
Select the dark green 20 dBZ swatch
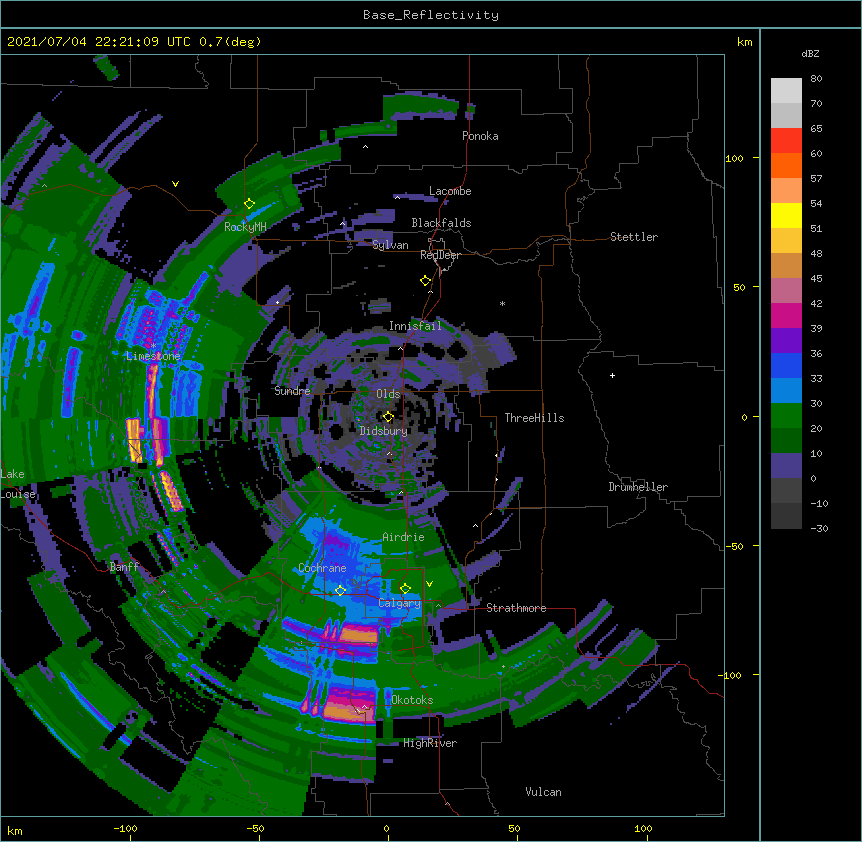coord(786,440)
